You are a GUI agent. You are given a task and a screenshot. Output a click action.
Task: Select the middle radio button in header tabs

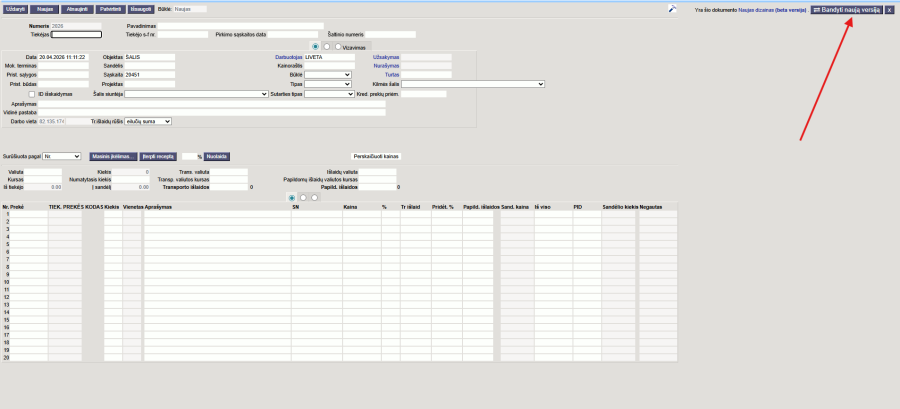(x=326, y=46)
